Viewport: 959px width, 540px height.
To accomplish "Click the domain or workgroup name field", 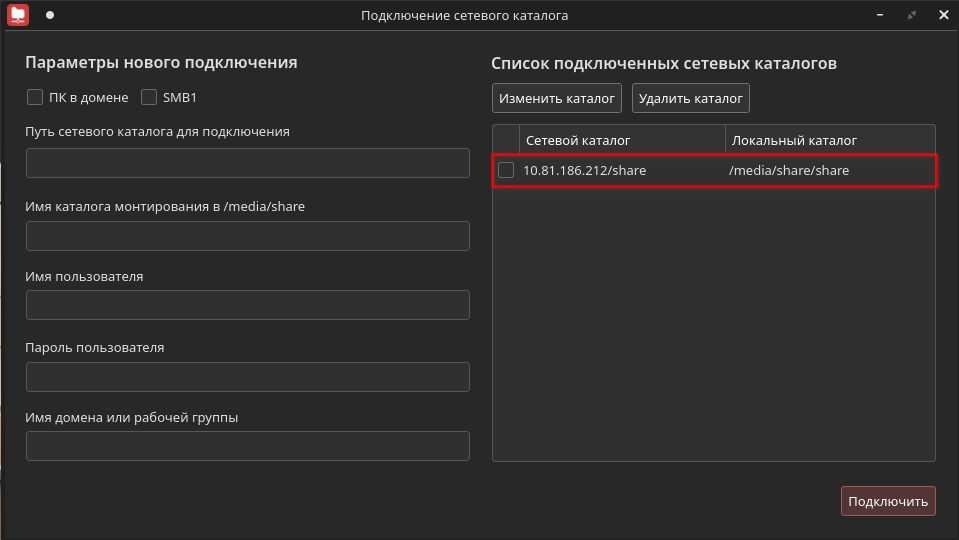I will [x=247, y=446].
